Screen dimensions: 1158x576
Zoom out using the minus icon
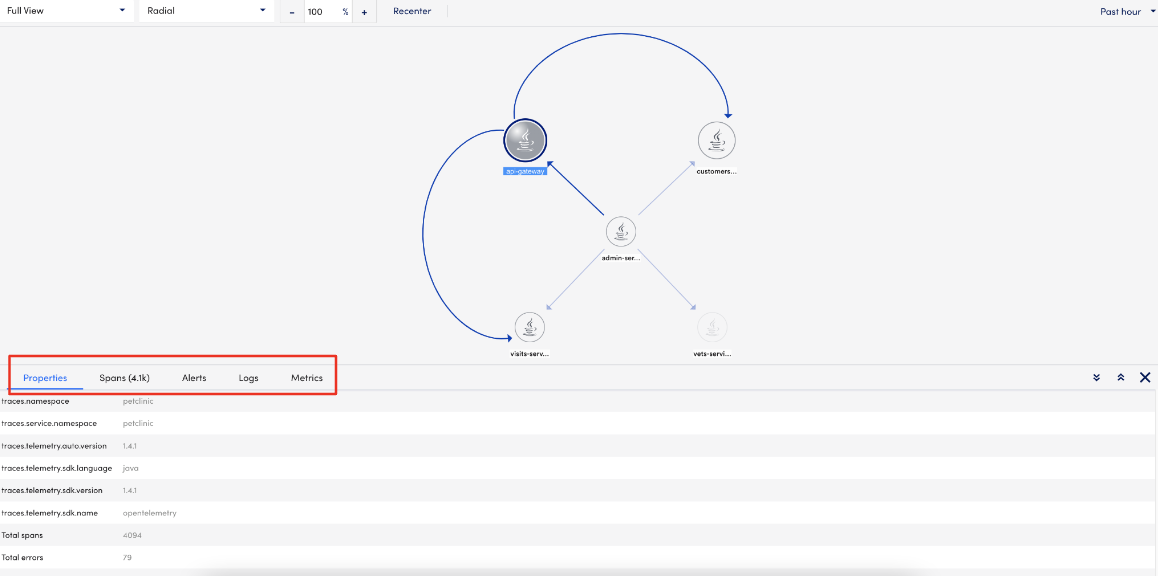[291, 12]
